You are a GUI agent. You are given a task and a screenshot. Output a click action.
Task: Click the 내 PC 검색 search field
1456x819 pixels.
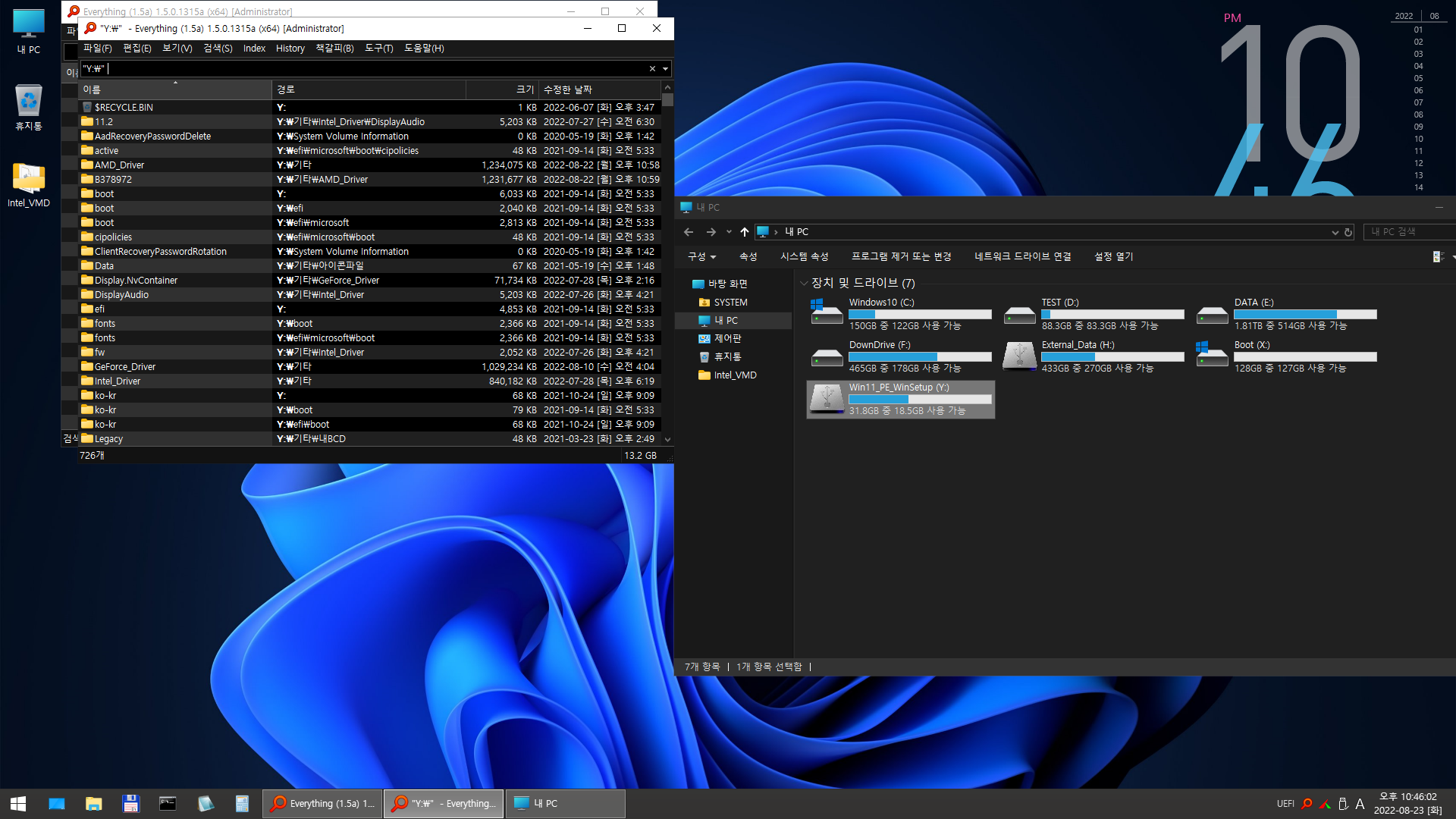tap(1408, 232)
